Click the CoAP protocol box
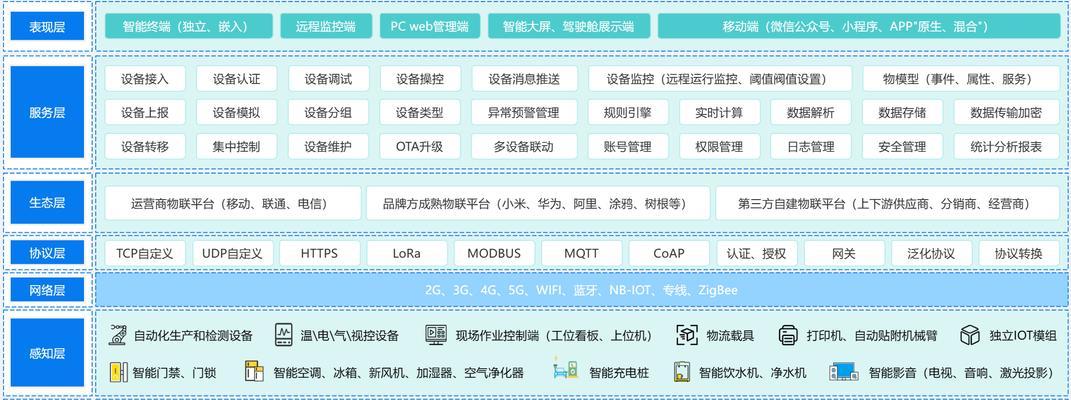 669,253
